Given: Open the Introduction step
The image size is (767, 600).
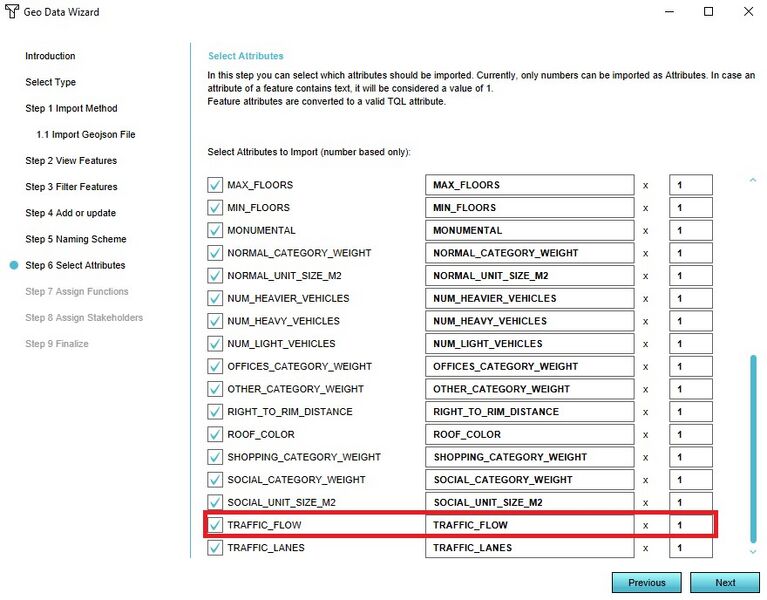Looking at the screenshot, I should pyautogui.click(x=50, y=56).
